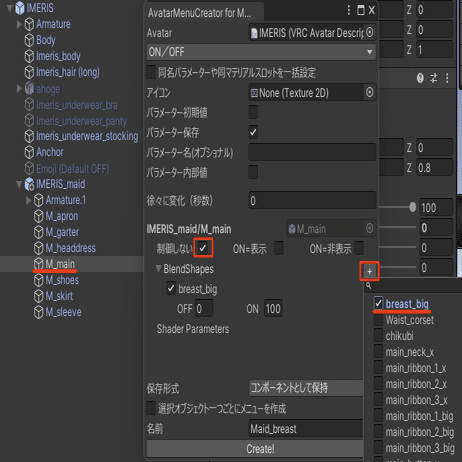Image resolution: width=462 pixels, height=462 pixels.
Task: Expand the ahoge hierarchy node
Action: 19,88
